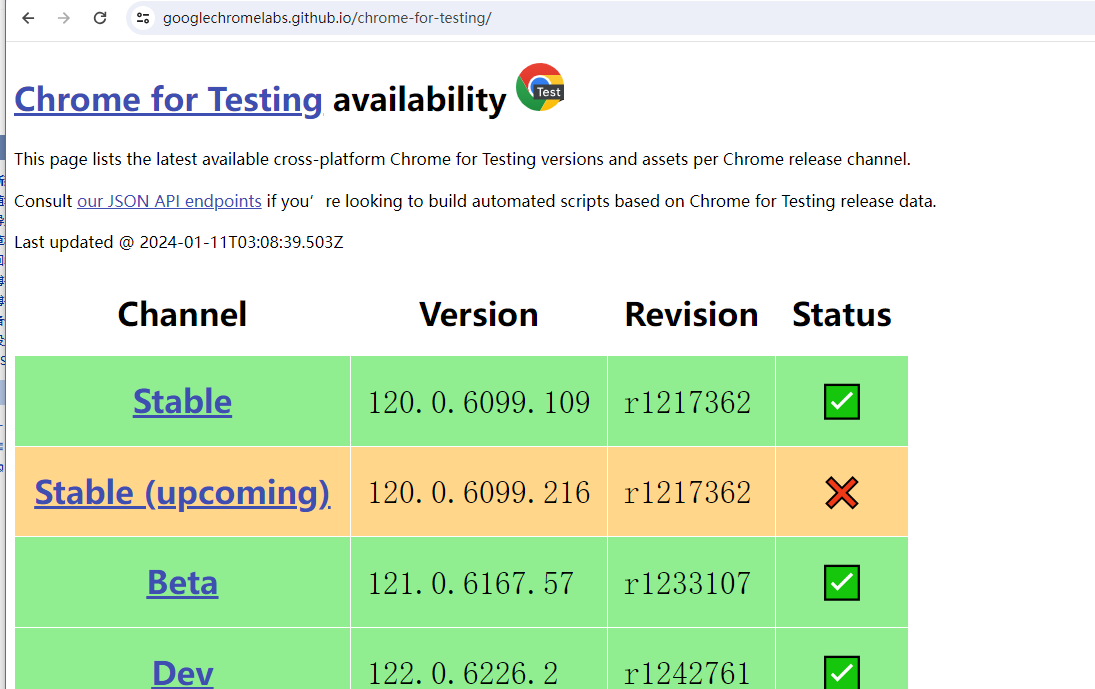Follow the Beta channel link
This screenshot has width=1095, height=689.
182,582
